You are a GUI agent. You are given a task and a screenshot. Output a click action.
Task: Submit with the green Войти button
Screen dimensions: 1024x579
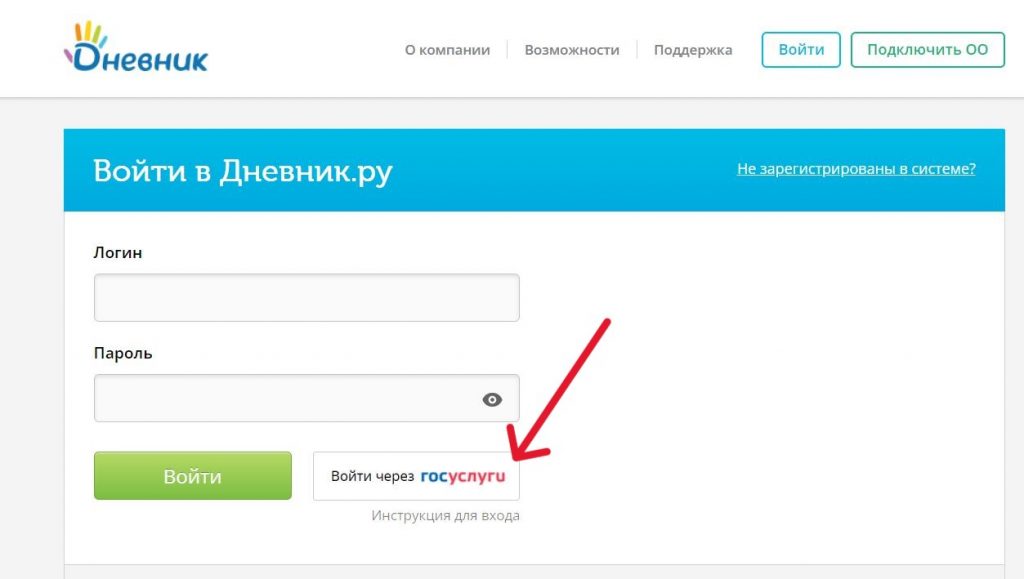(193, 476)
